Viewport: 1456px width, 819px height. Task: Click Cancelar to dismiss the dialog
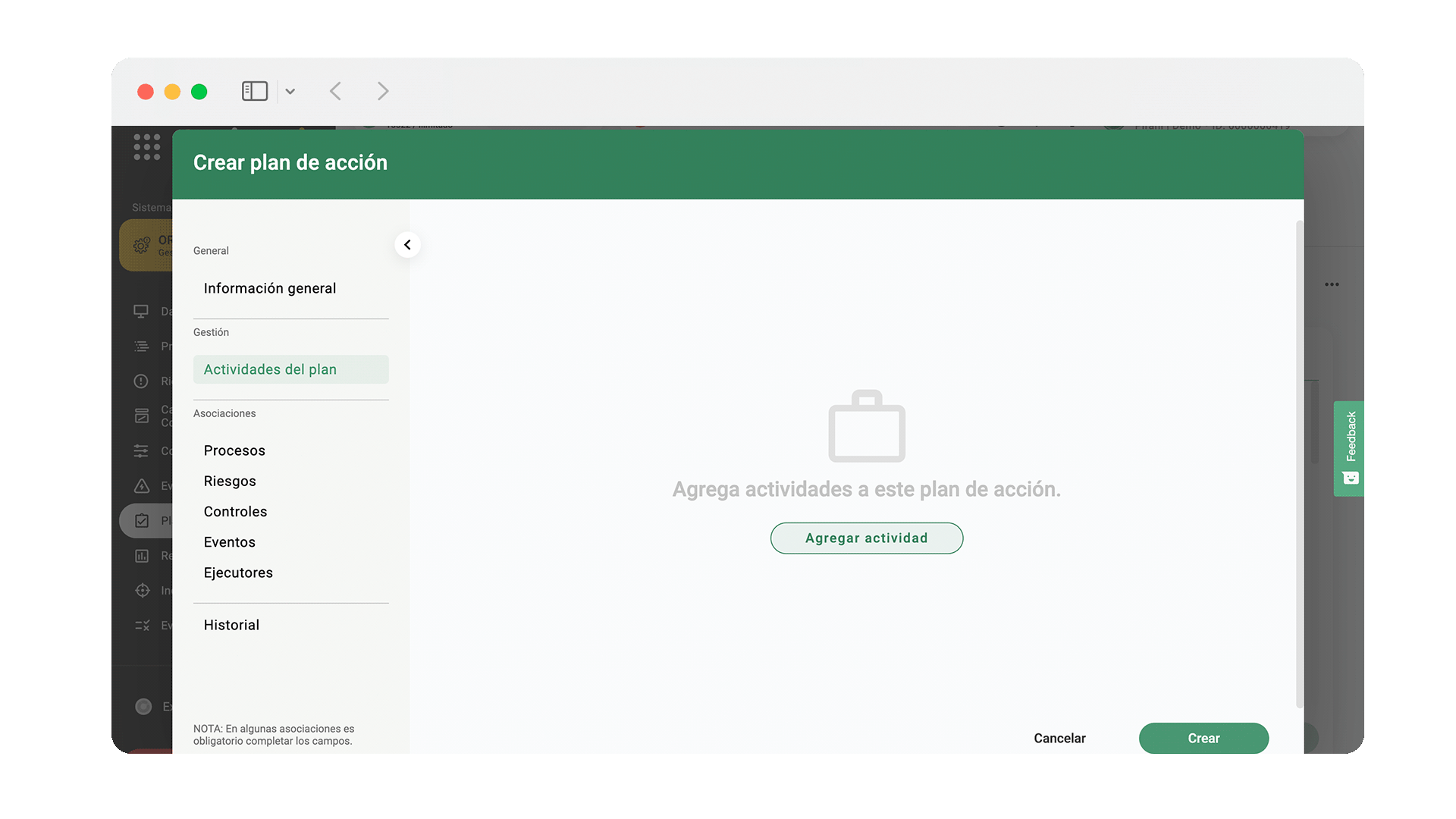1059,738
